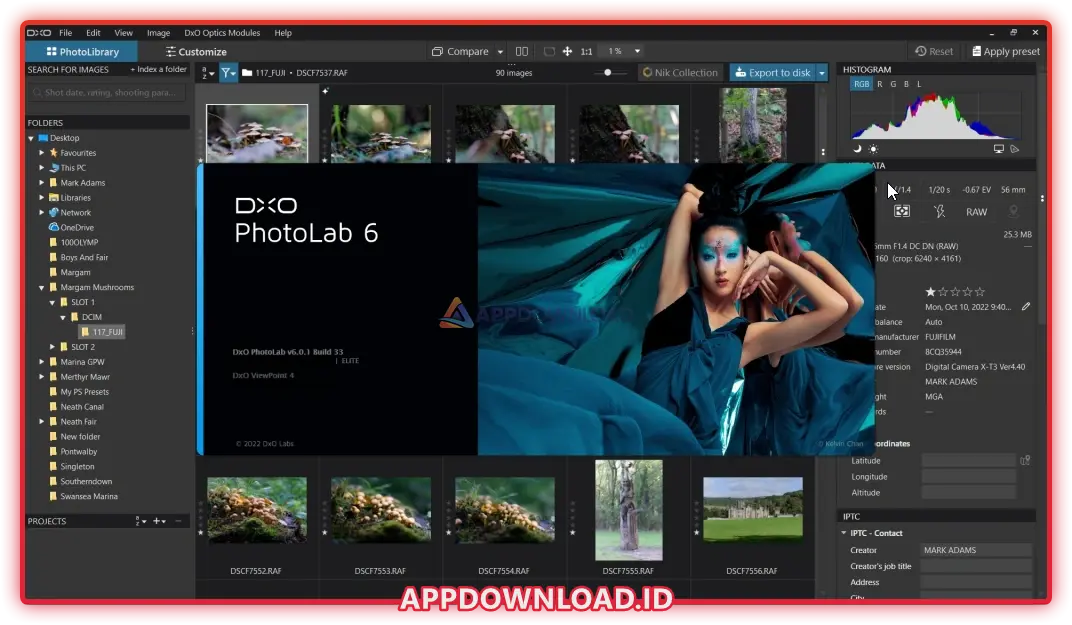Select the RGB histogram channel
1072x625 pixels.
[861, 84]
